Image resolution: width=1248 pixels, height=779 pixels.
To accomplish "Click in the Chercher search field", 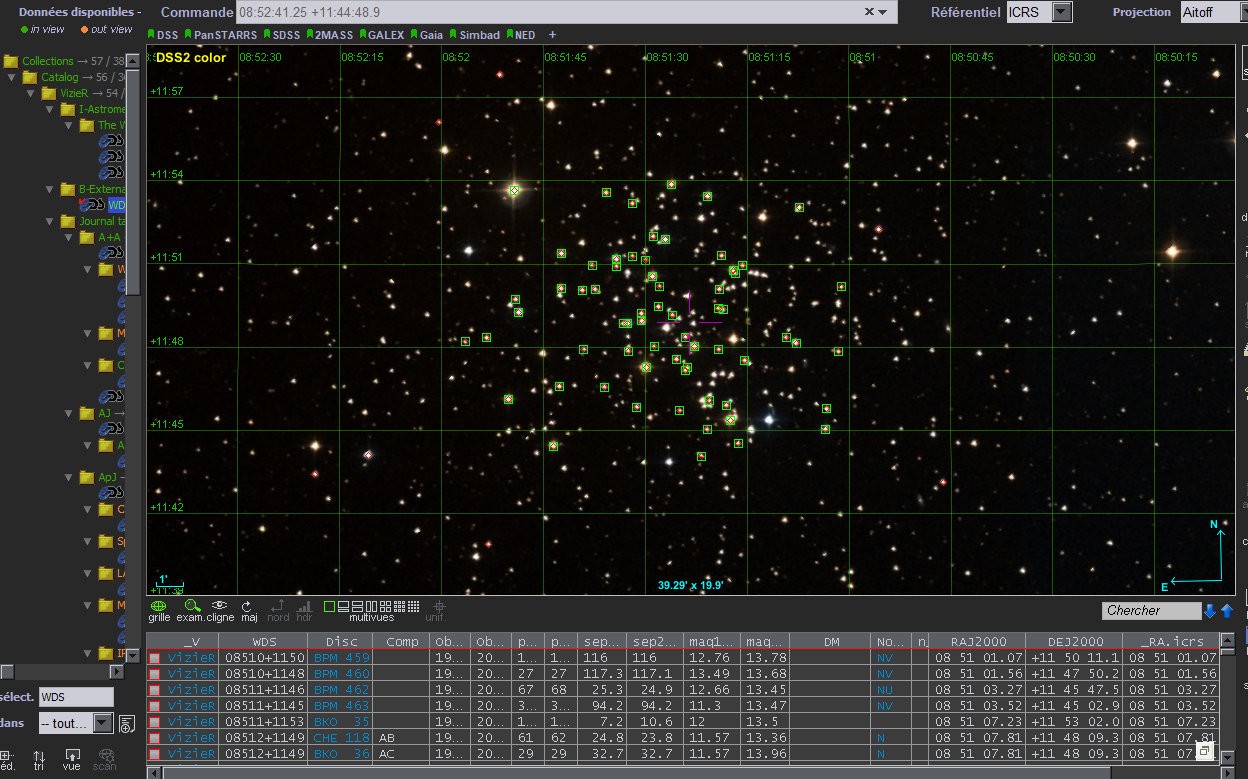I will click(1151, 611).
